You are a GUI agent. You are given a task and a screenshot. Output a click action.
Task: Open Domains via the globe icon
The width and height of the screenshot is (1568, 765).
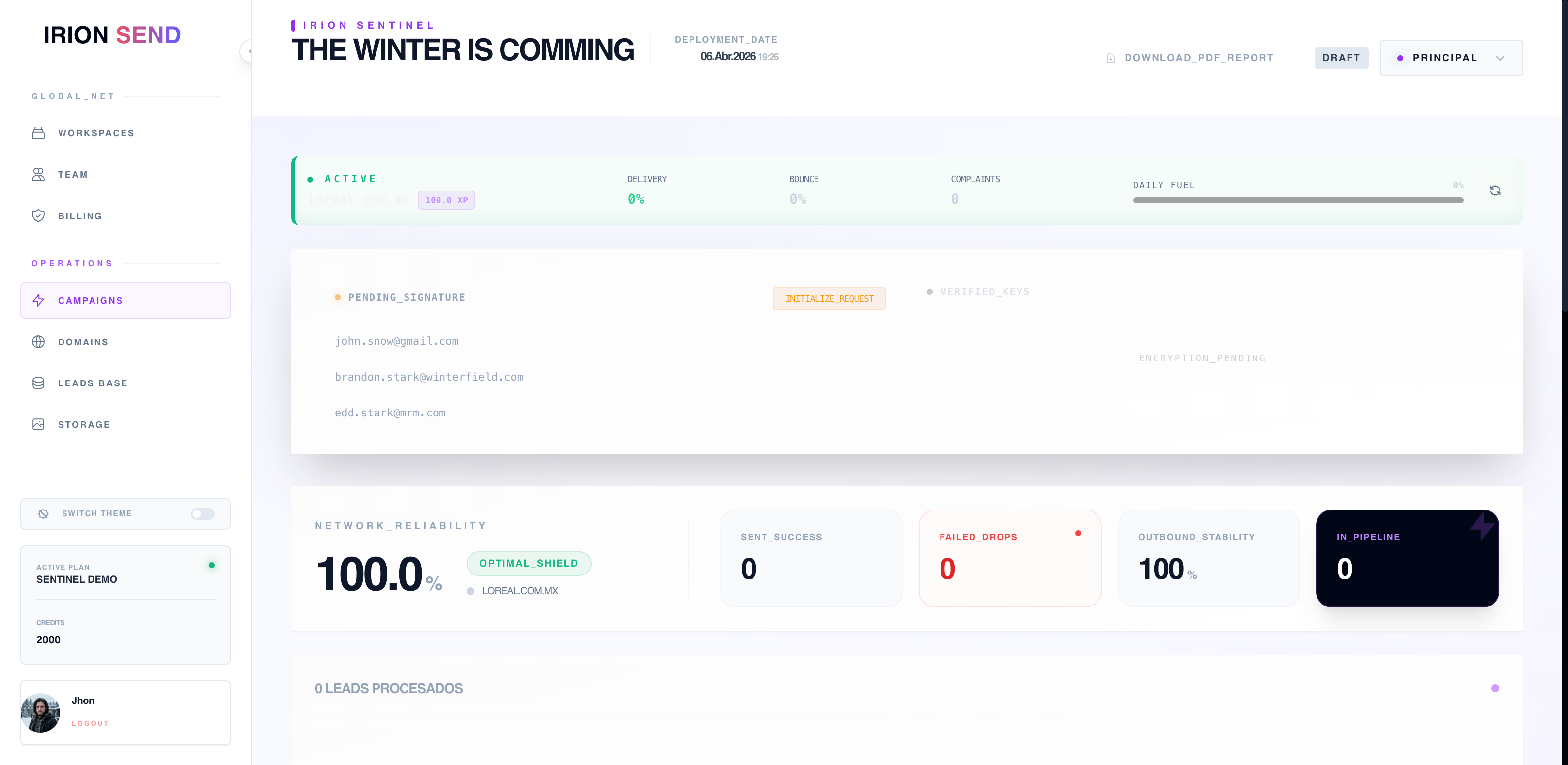pyautogui.click(x=38, y=342)
